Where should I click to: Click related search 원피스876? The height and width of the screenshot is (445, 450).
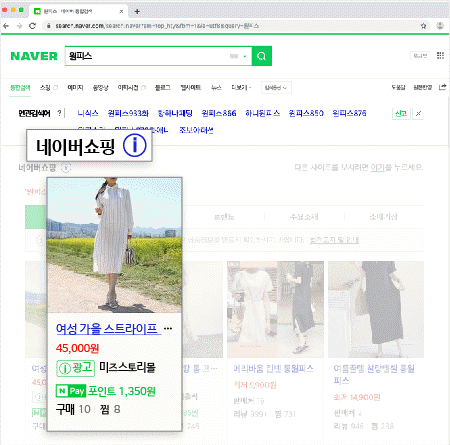click(x=349, y=113)
